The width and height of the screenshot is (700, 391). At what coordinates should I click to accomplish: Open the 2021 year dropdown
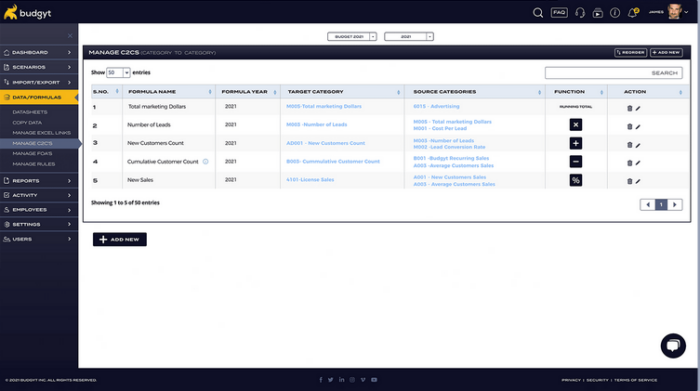pos(408,37)
